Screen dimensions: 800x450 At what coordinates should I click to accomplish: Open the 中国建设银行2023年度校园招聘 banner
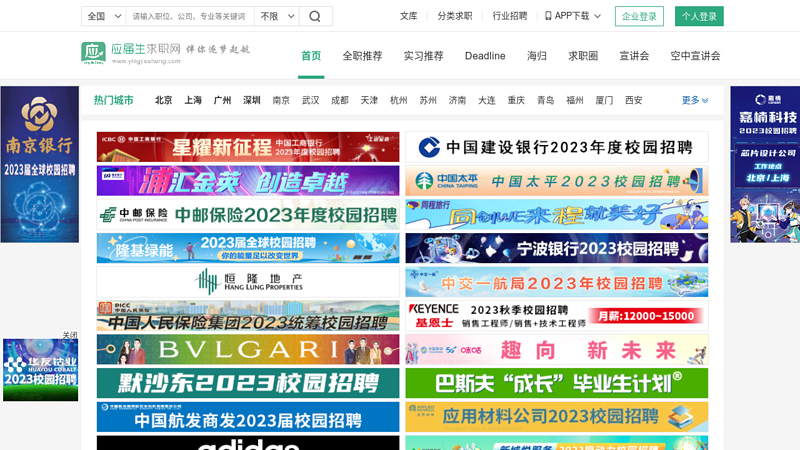[x=557, y=147]
